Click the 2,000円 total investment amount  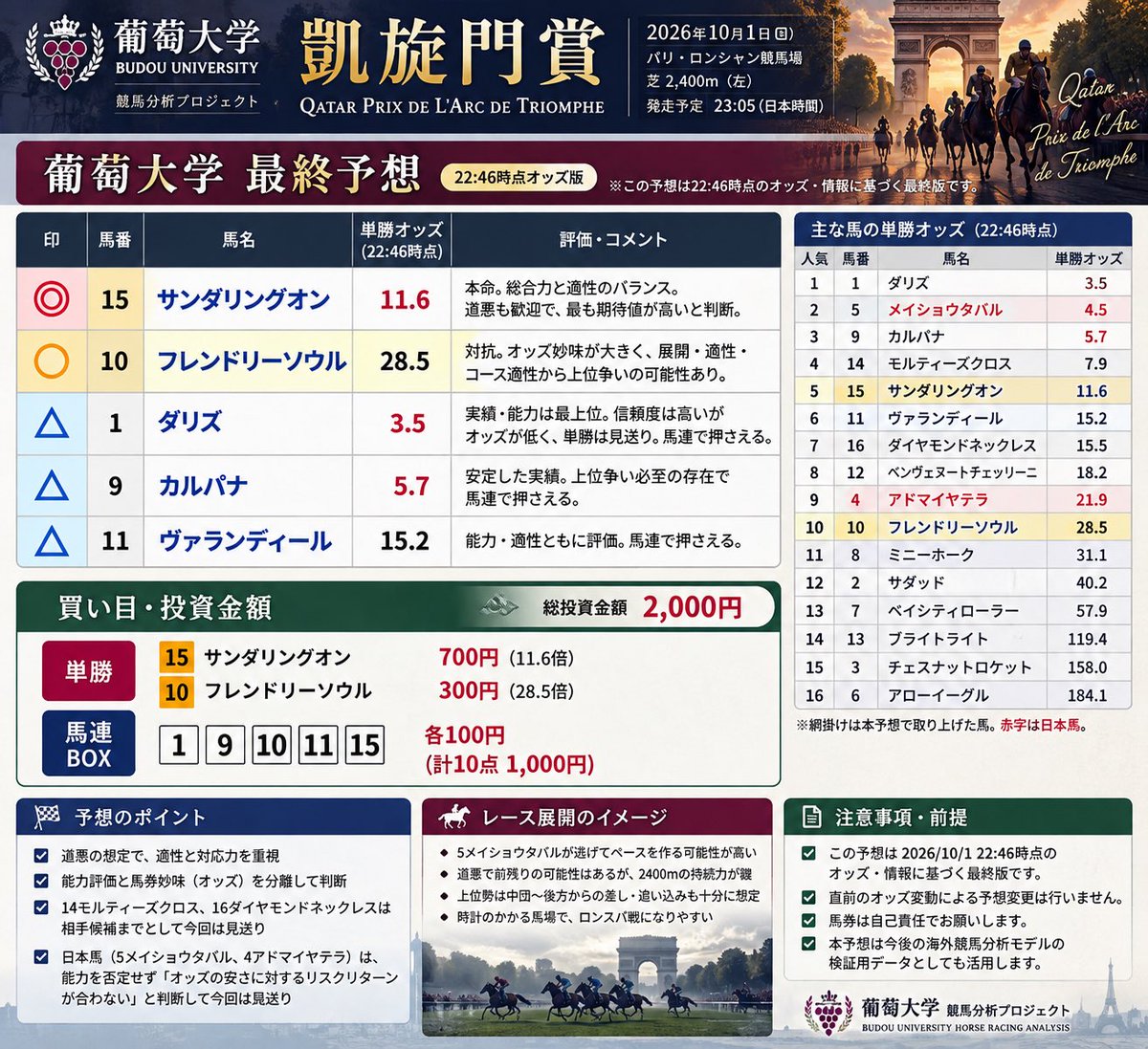pos(692,606)
